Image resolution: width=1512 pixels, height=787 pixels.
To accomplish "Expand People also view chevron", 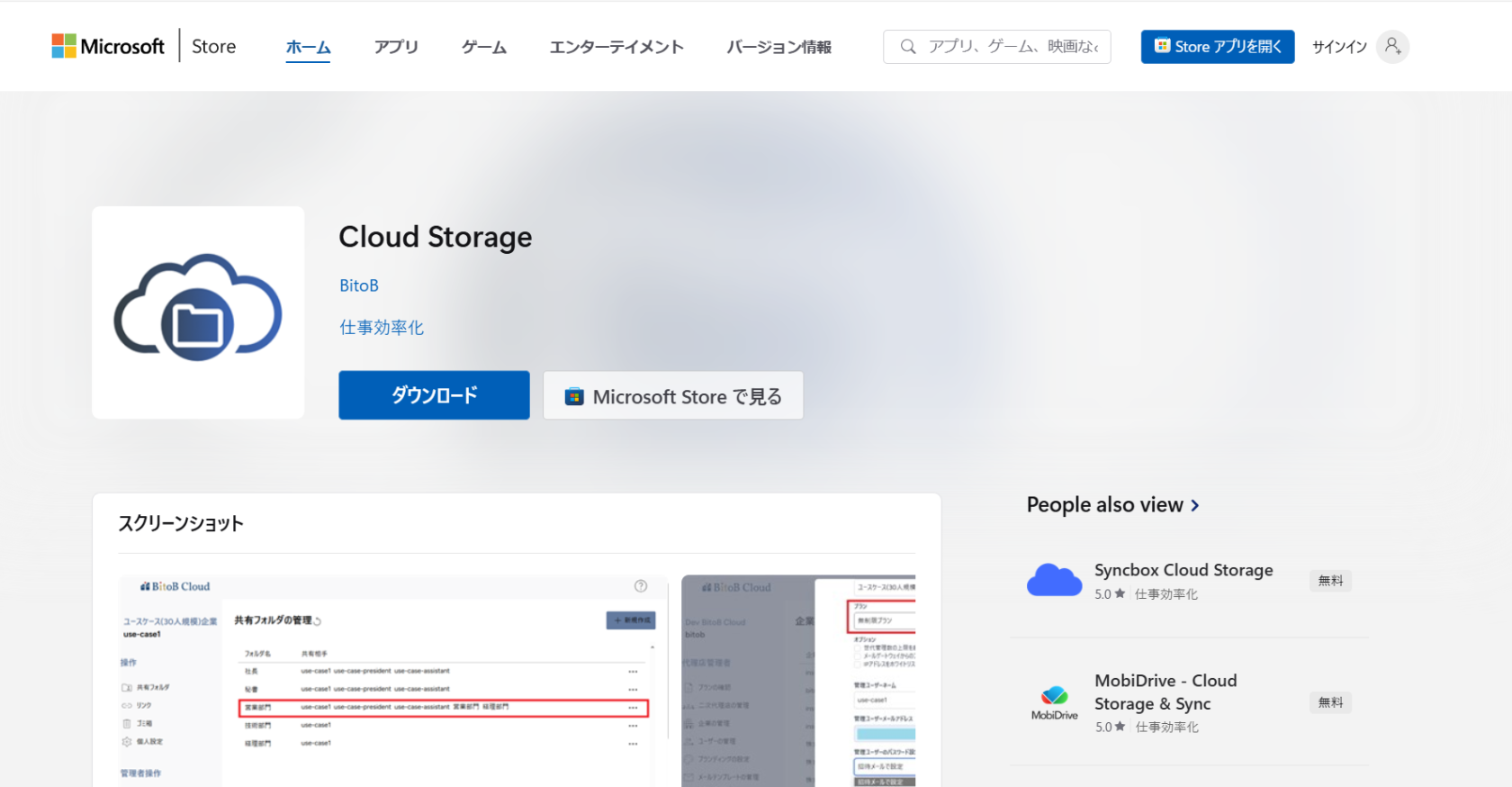I will click(x=1194, y=505).
